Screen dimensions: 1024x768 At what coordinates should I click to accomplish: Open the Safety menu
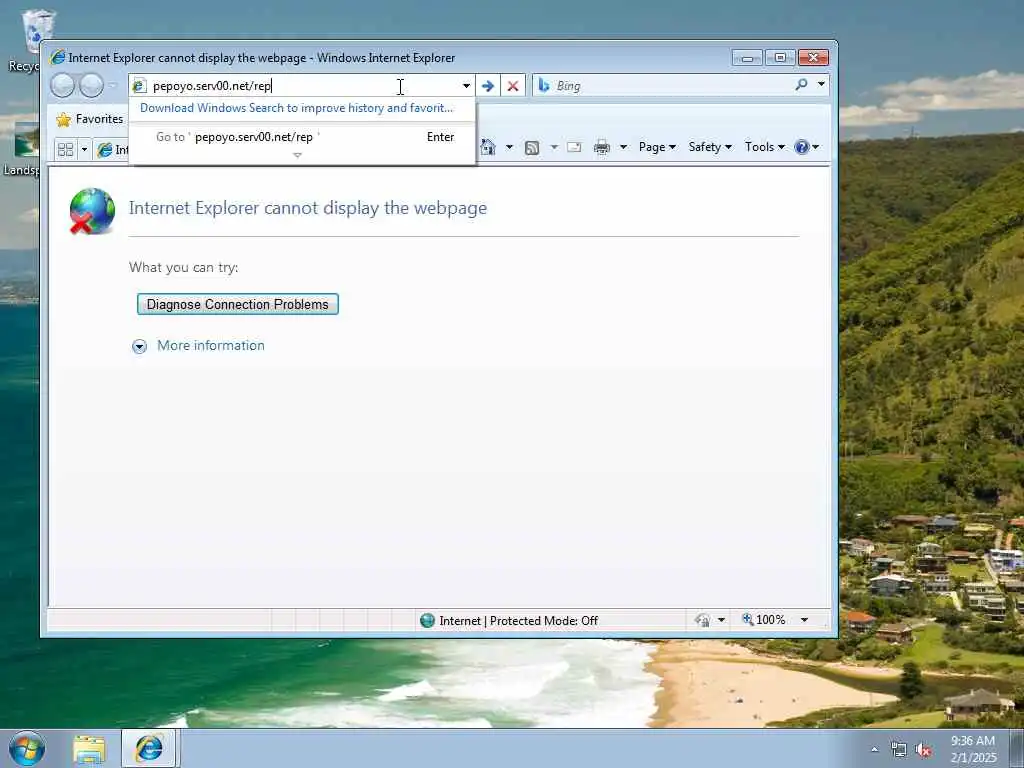[710, 147]
